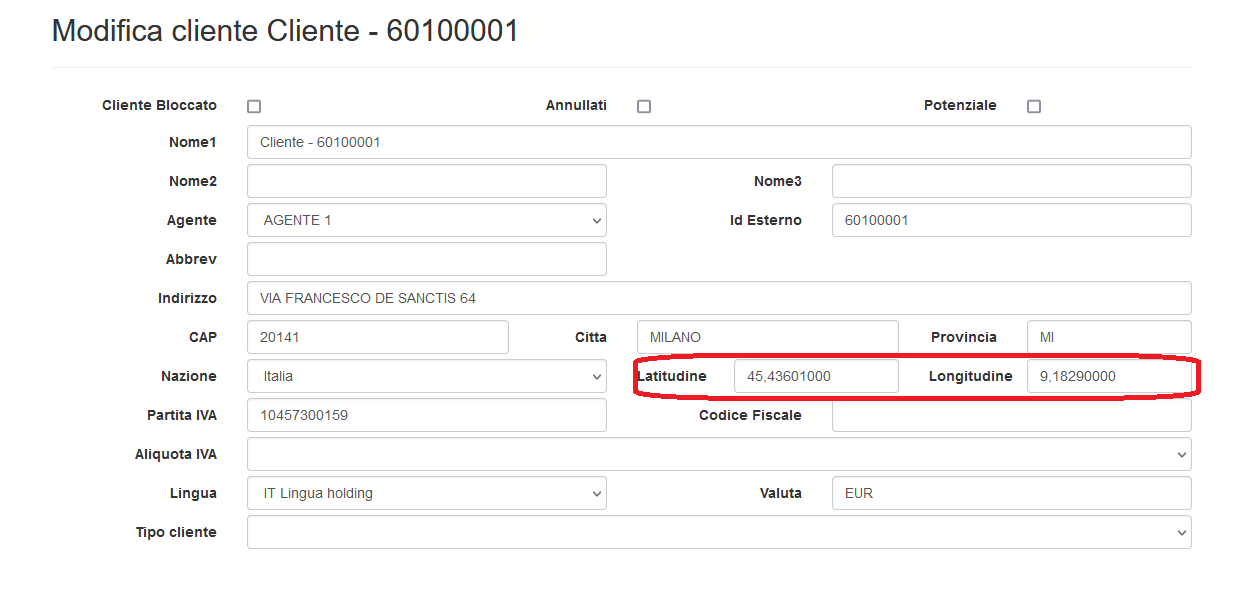Select the Longitudine value field
This screenshot has width=1246, height=615.
coord(1108,376)
